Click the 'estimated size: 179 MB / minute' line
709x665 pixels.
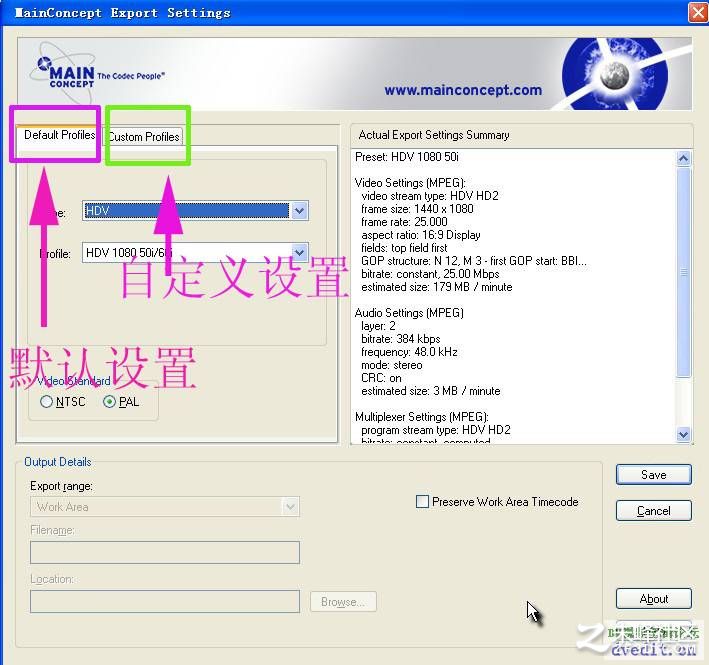436,287
